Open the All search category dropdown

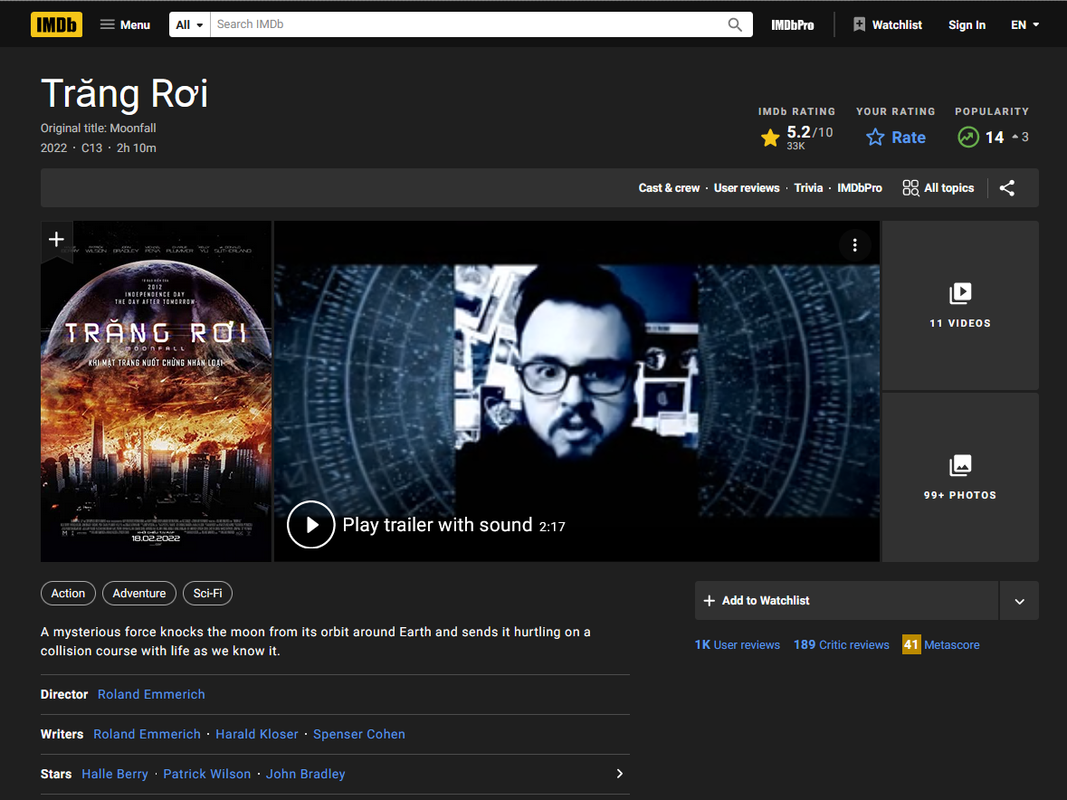pos(190,25)
